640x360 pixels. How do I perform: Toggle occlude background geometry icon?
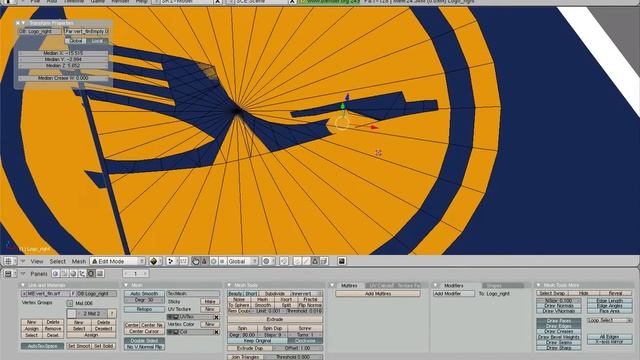(324, 261)
